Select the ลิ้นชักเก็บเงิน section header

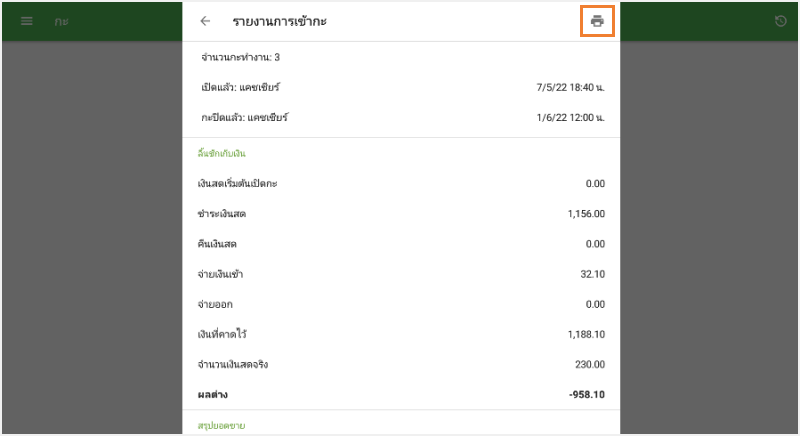(x=222, y=154)
